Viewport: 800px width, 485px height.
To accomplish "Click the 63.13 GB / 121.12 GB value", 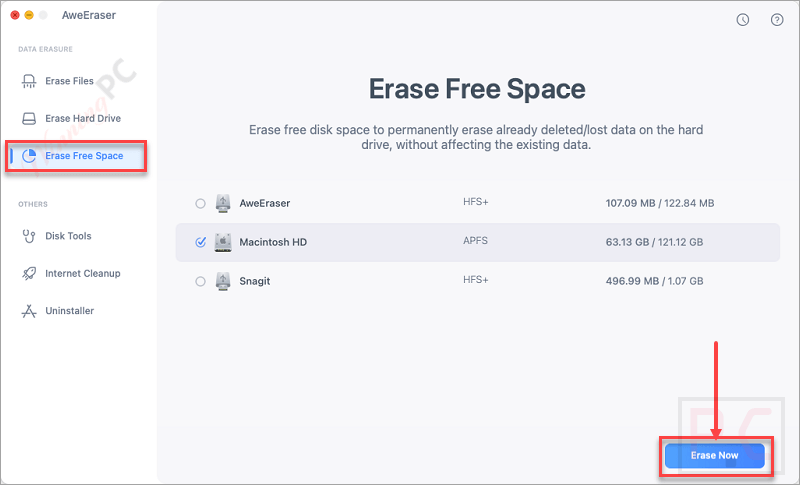I will [x=654, y=242].
